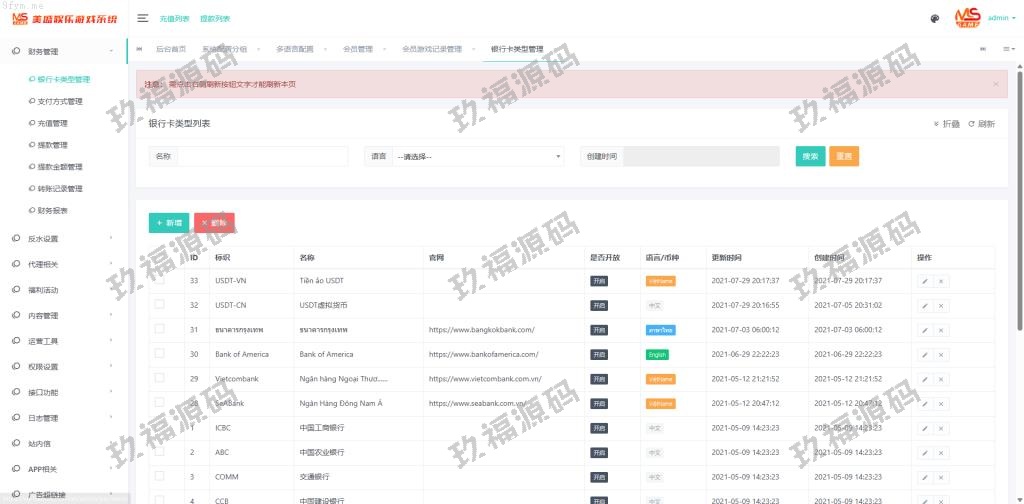Tick the checkbox for Bank of America row
Screen dimensions: 1024x504
pyautogui.click(x=160, y=354)
